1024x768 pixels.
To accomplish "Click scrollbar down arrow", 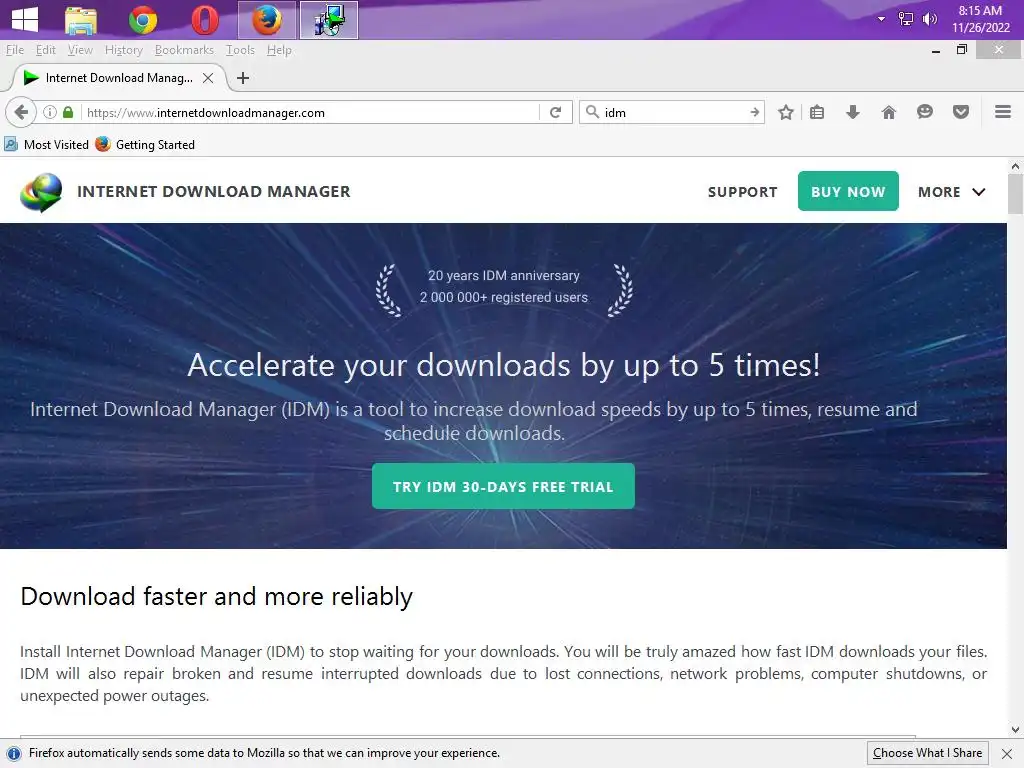I will 1015,729.
